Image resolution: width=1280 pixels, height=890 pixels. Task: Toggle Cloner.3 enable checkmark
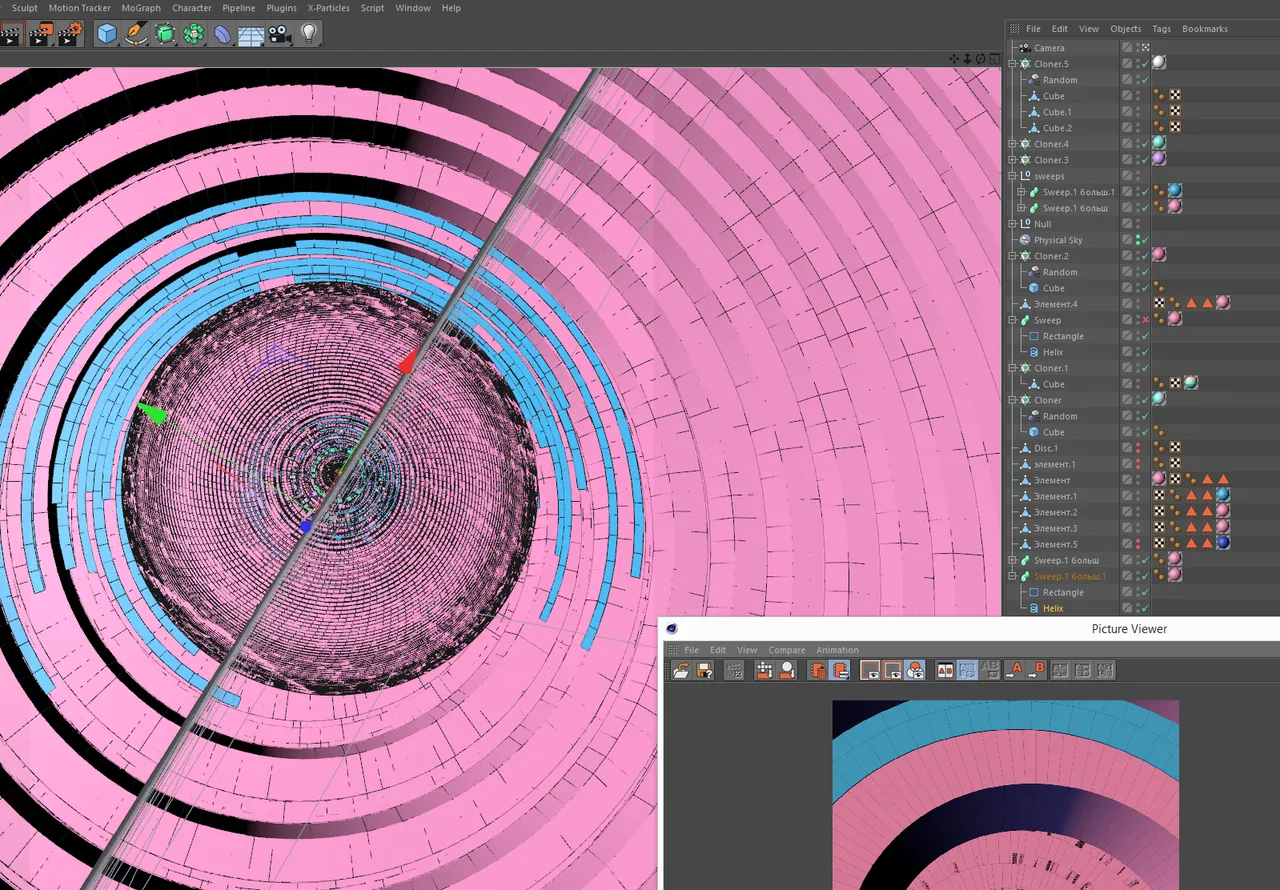tap(1146, 160)
